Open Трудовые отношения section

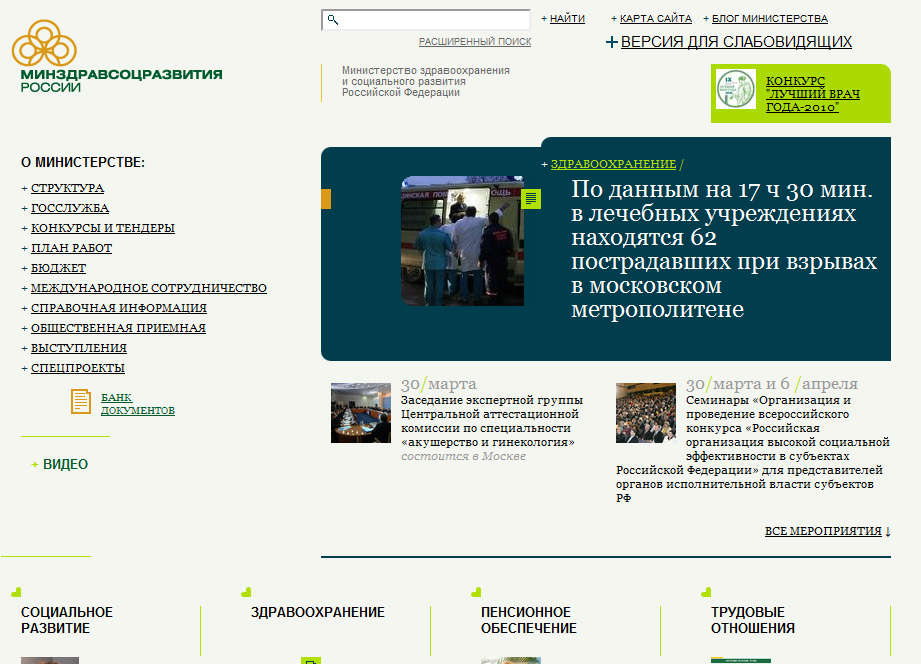pos(752,620)
